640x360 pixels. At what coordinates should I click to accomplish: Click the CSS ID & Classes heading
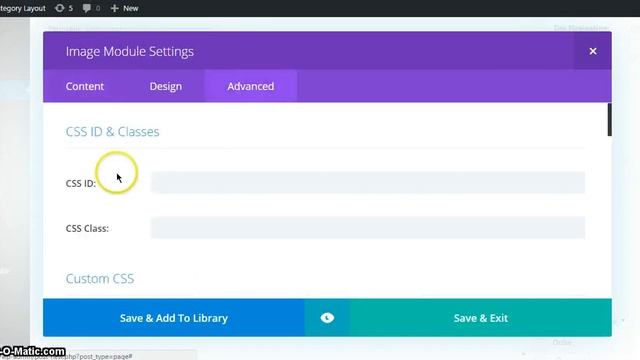pos(112,131)
